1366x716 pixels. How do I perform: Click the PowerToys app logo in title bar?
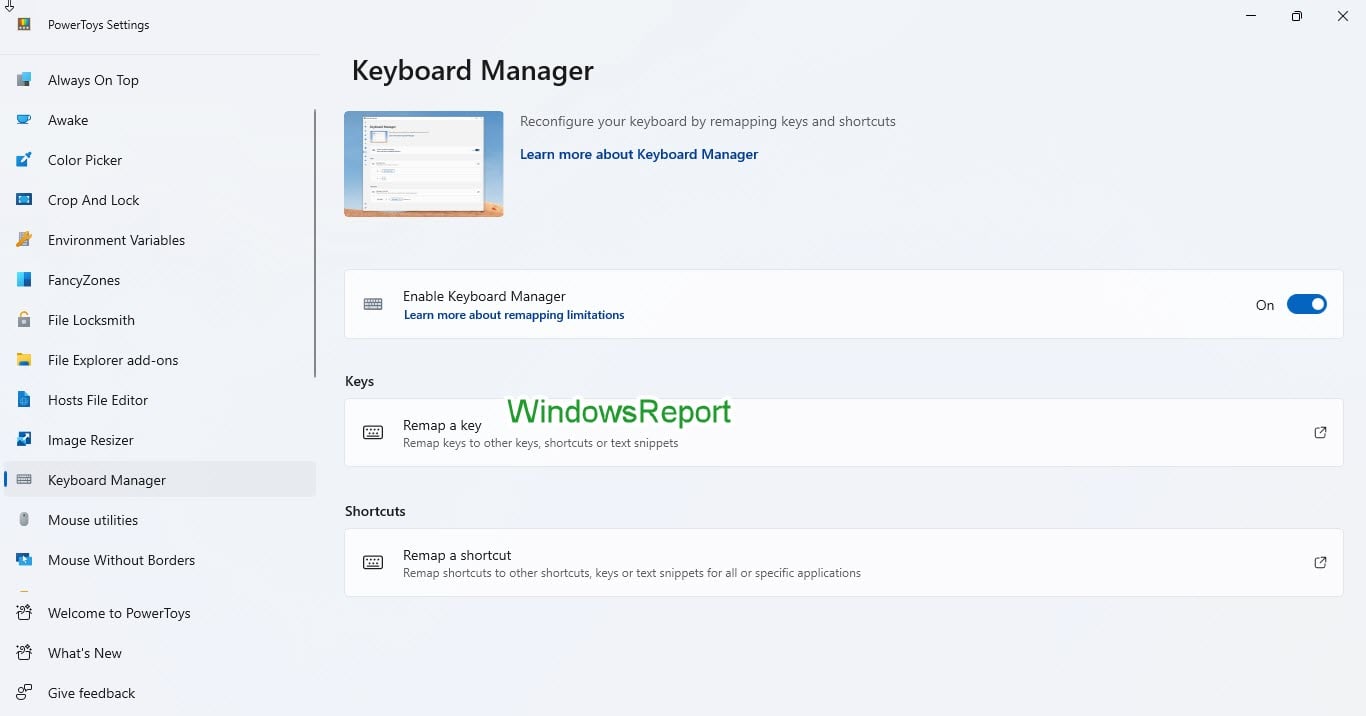[x=24, y=25]
